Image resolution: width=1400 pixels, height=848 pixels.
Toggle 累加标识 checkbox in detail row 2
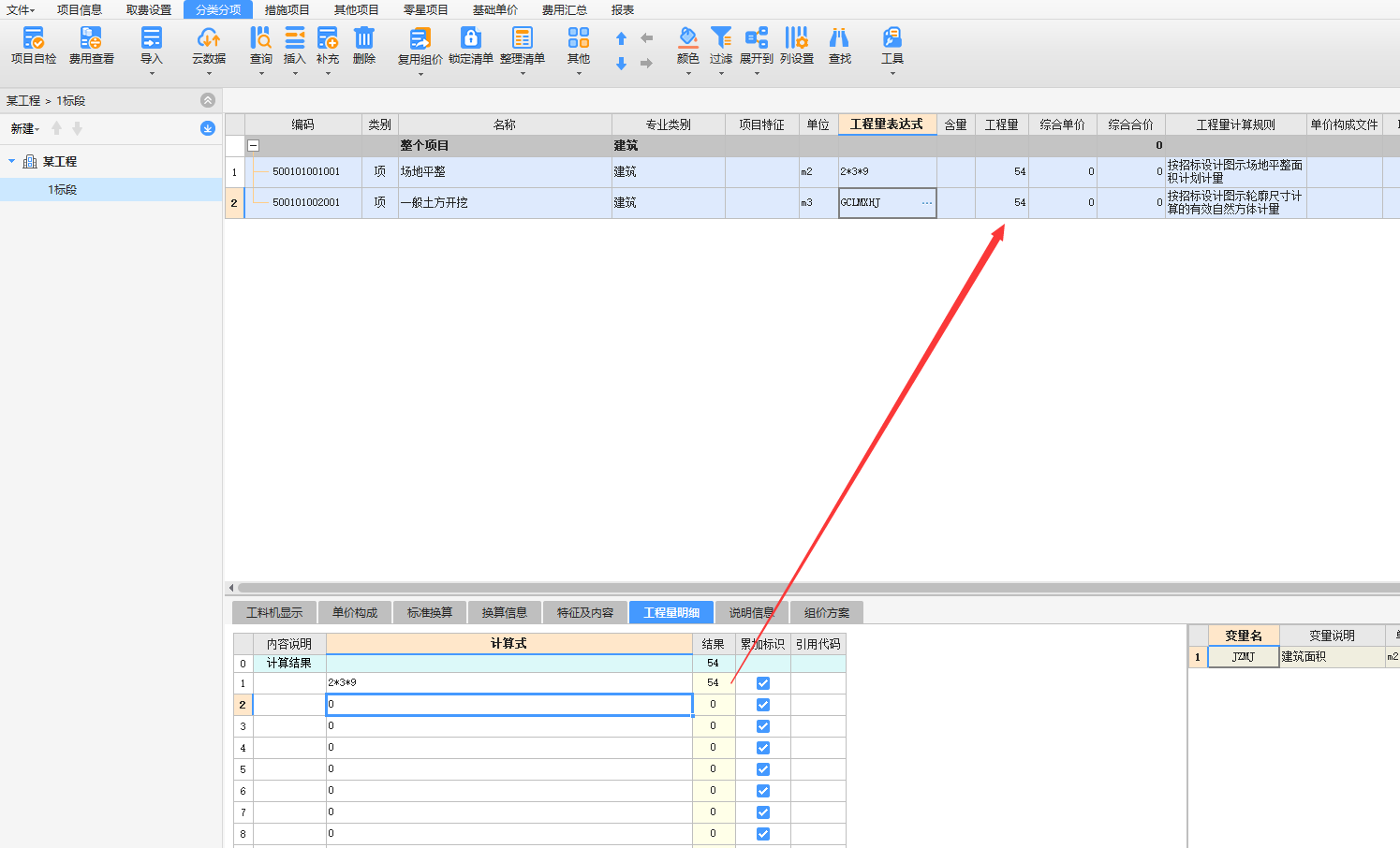763,705
